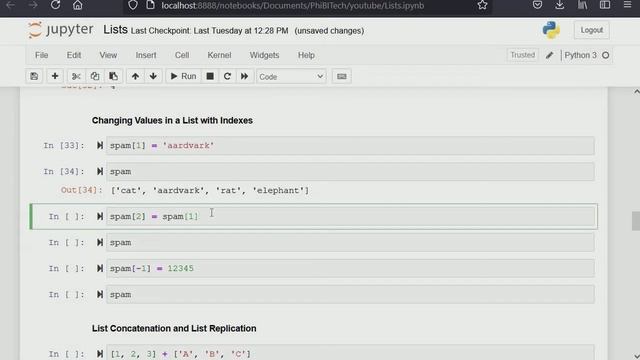Paste cells below icon

pos(113,76)
